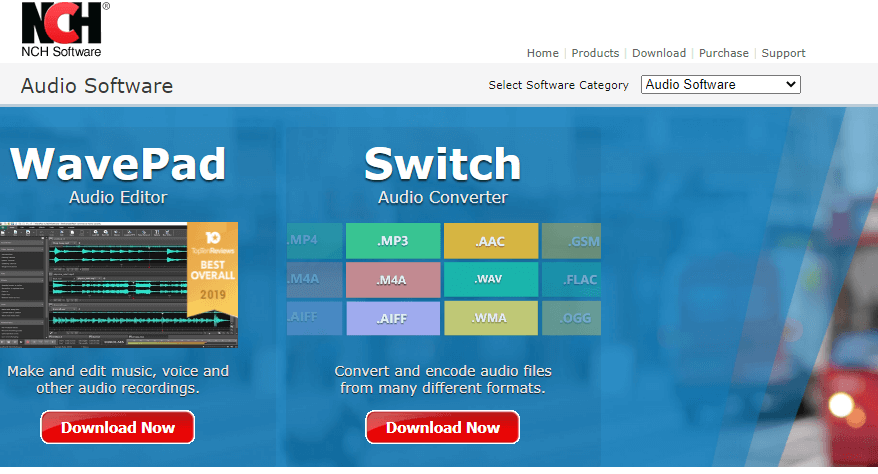Screen dimensions: 878x474
Task: Click the NCH Software logo
Action: [63, 30]
